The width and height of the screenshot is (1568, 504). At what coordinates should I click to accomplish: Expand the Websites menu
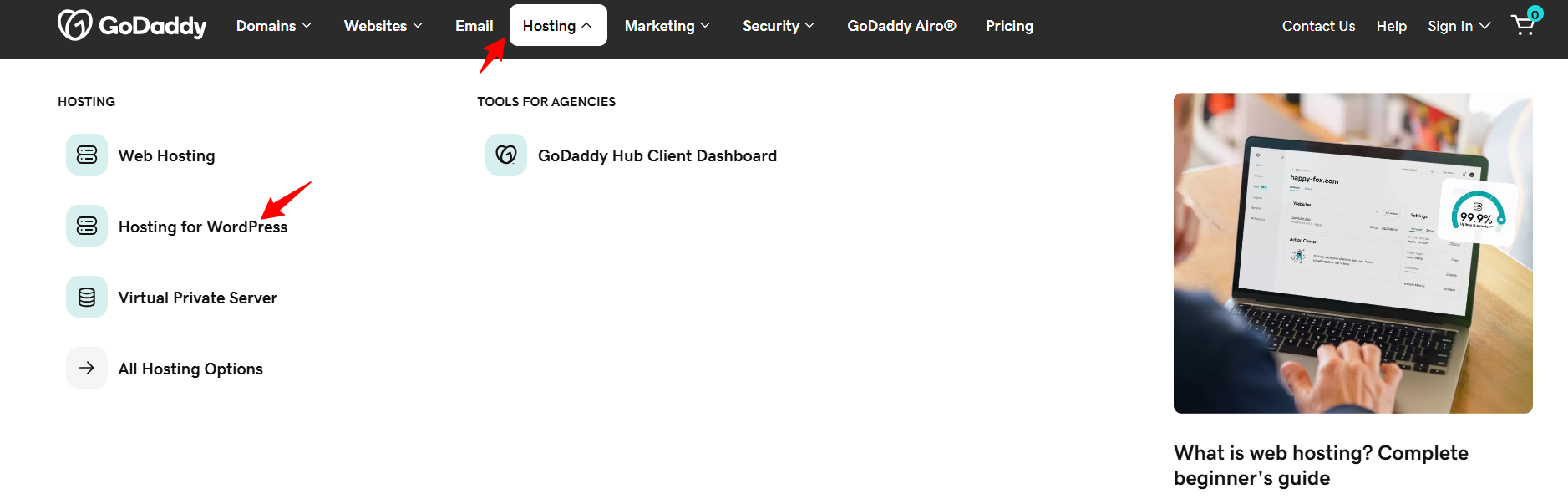coord(383,26)
